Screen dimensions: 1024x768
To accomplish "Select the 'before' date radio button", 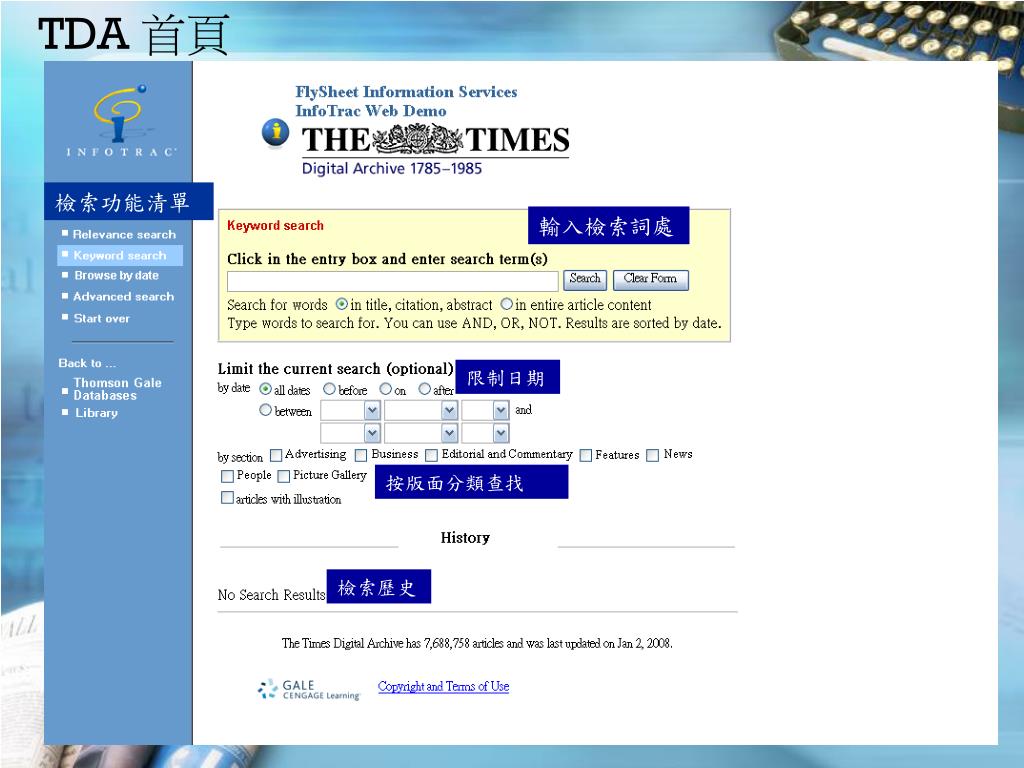I will click(330, 389).
